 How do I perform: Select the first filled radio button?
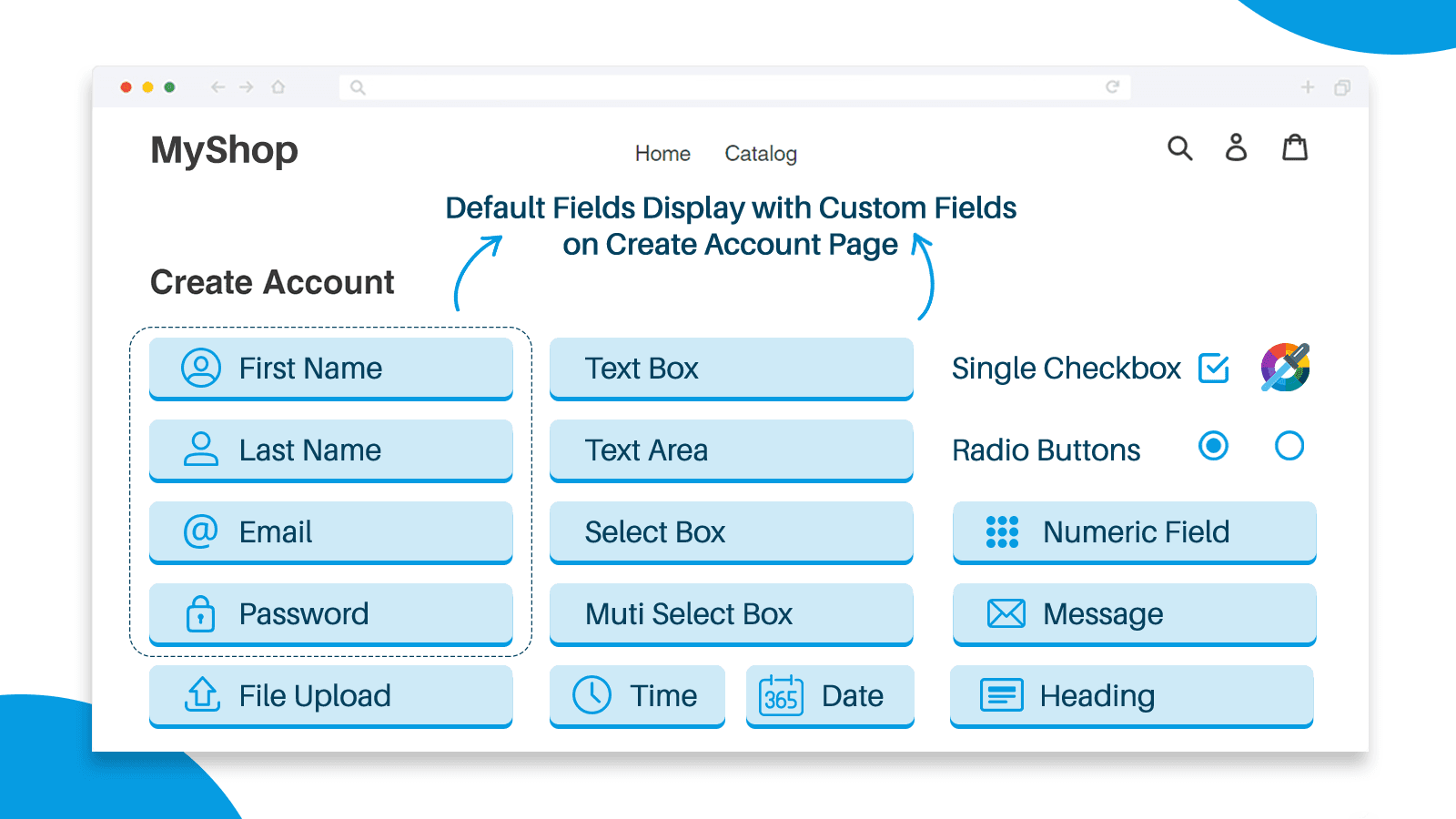pos(1213,446)
